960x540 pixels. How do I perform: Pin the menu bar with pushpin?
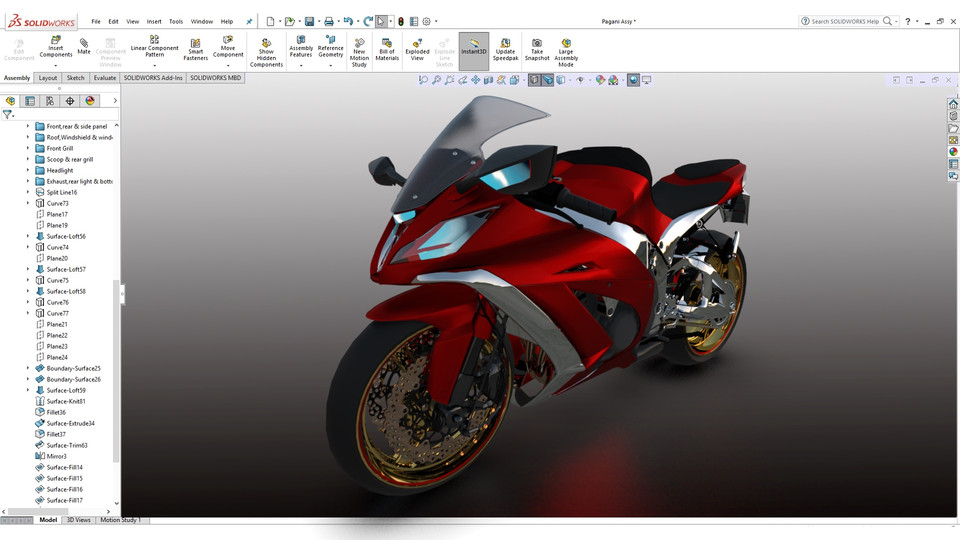point(249,21)
